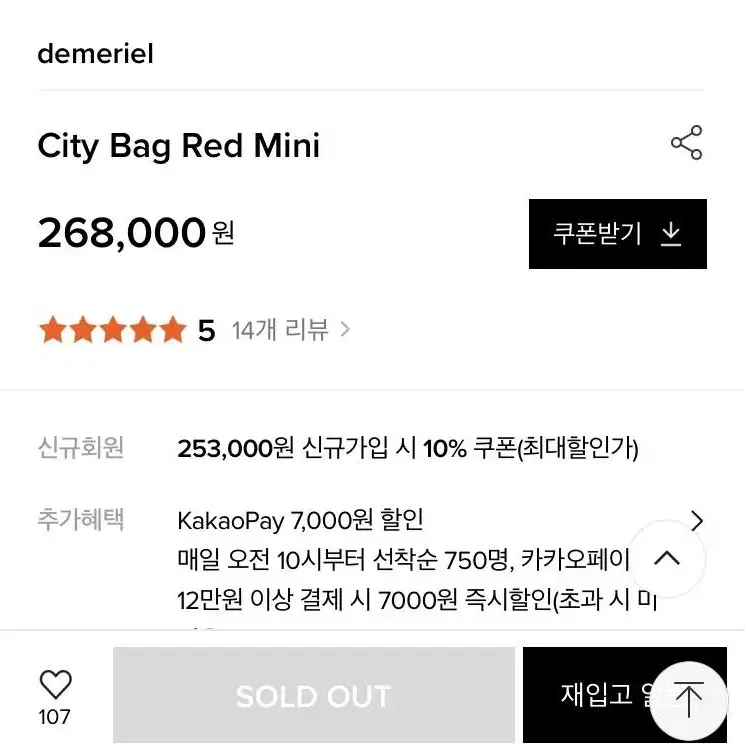Toggle the heart wishlist icon
The height and width of the screenshot is (745, 745).
tap(56, 684)
